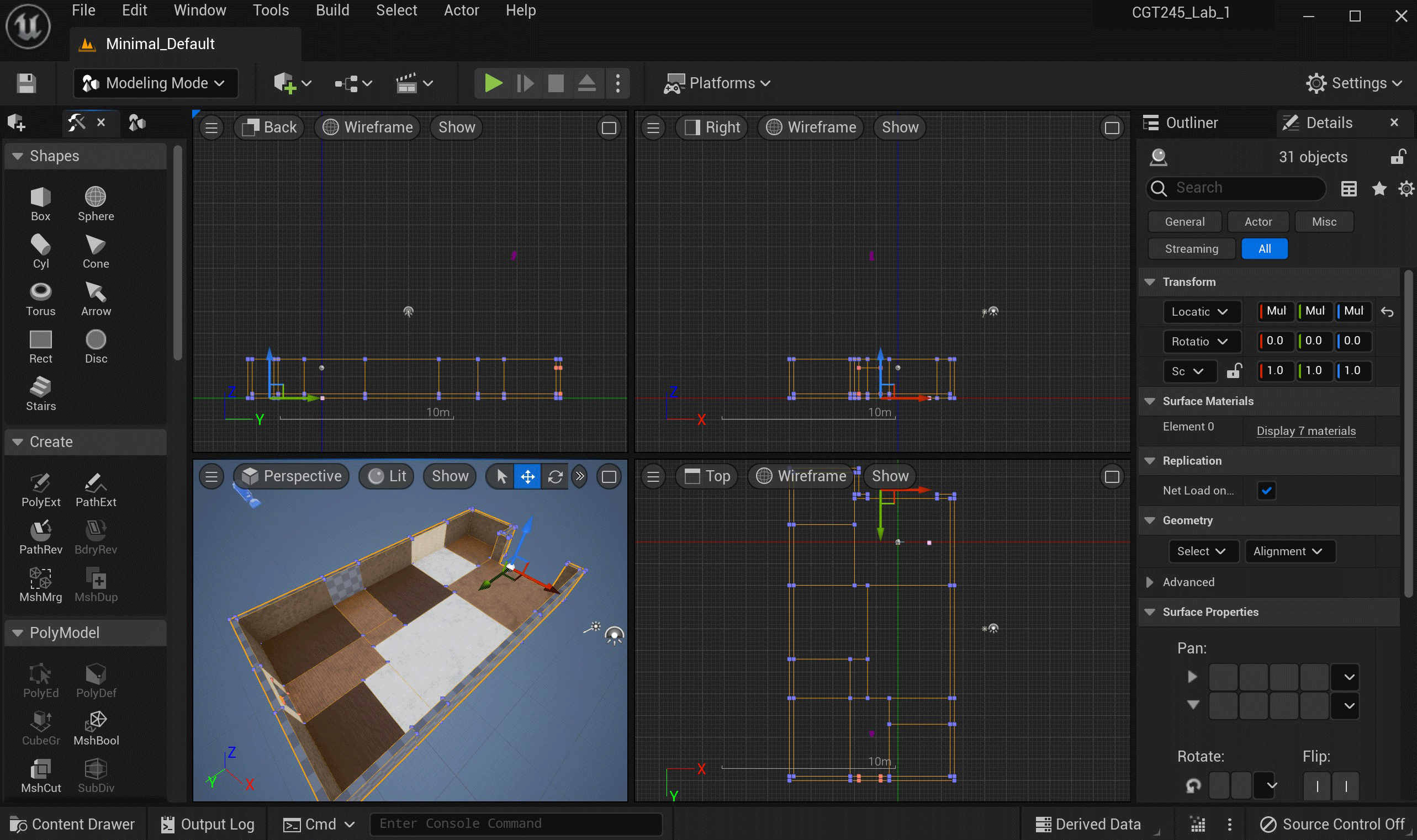
Task: Click the Enter Console Command field
Action: (515, 823)
